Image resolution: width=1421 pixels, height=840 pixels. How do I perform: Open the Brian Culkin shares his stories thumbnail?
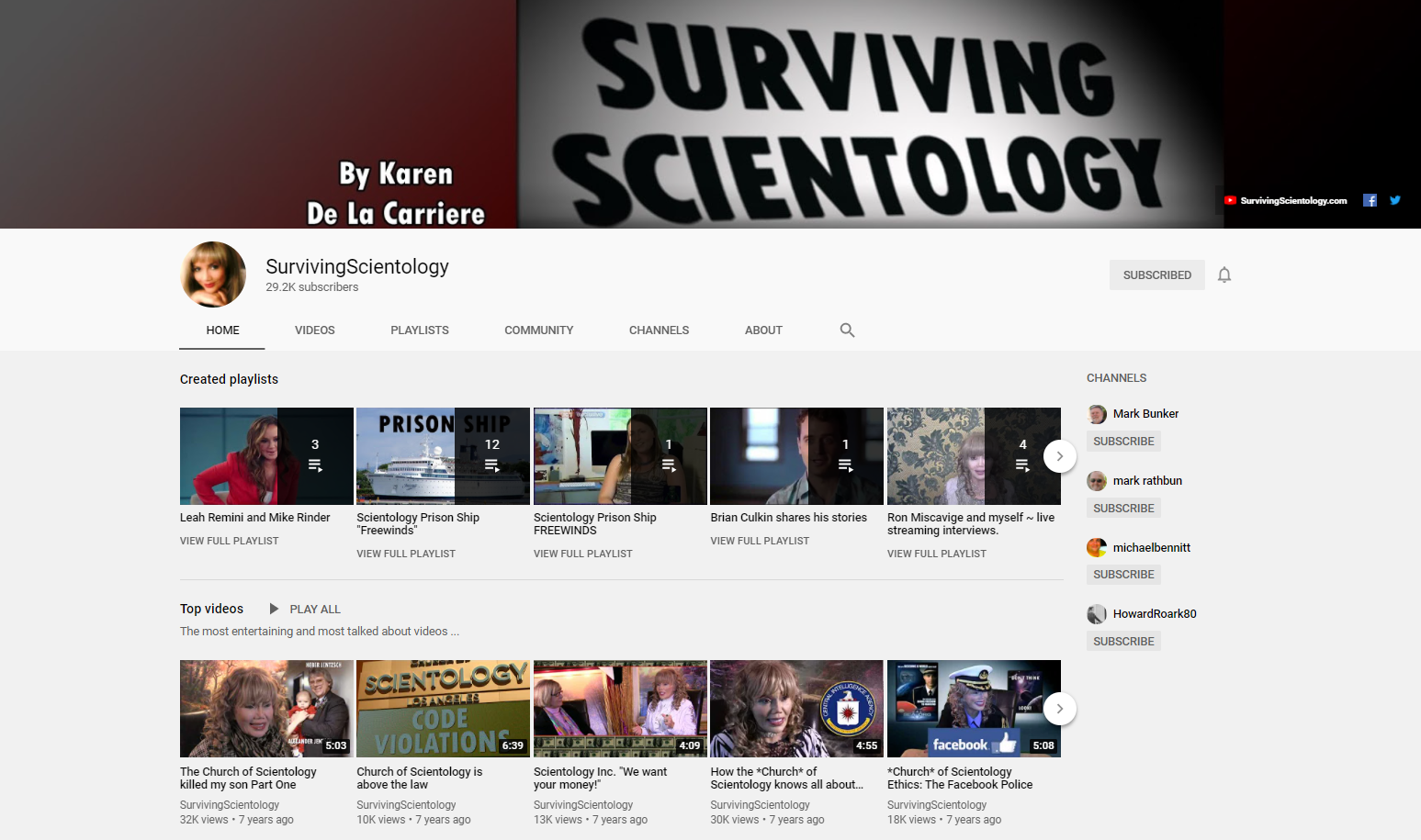[796, 456]
